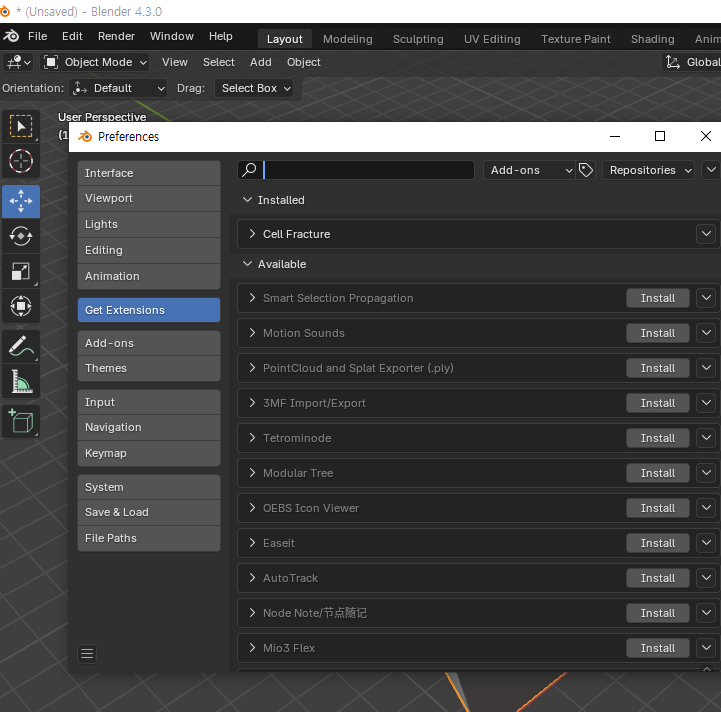
Task: Open options dropdown for Cell Fracture
Action: pyautogui.click(x=706, y=234)
